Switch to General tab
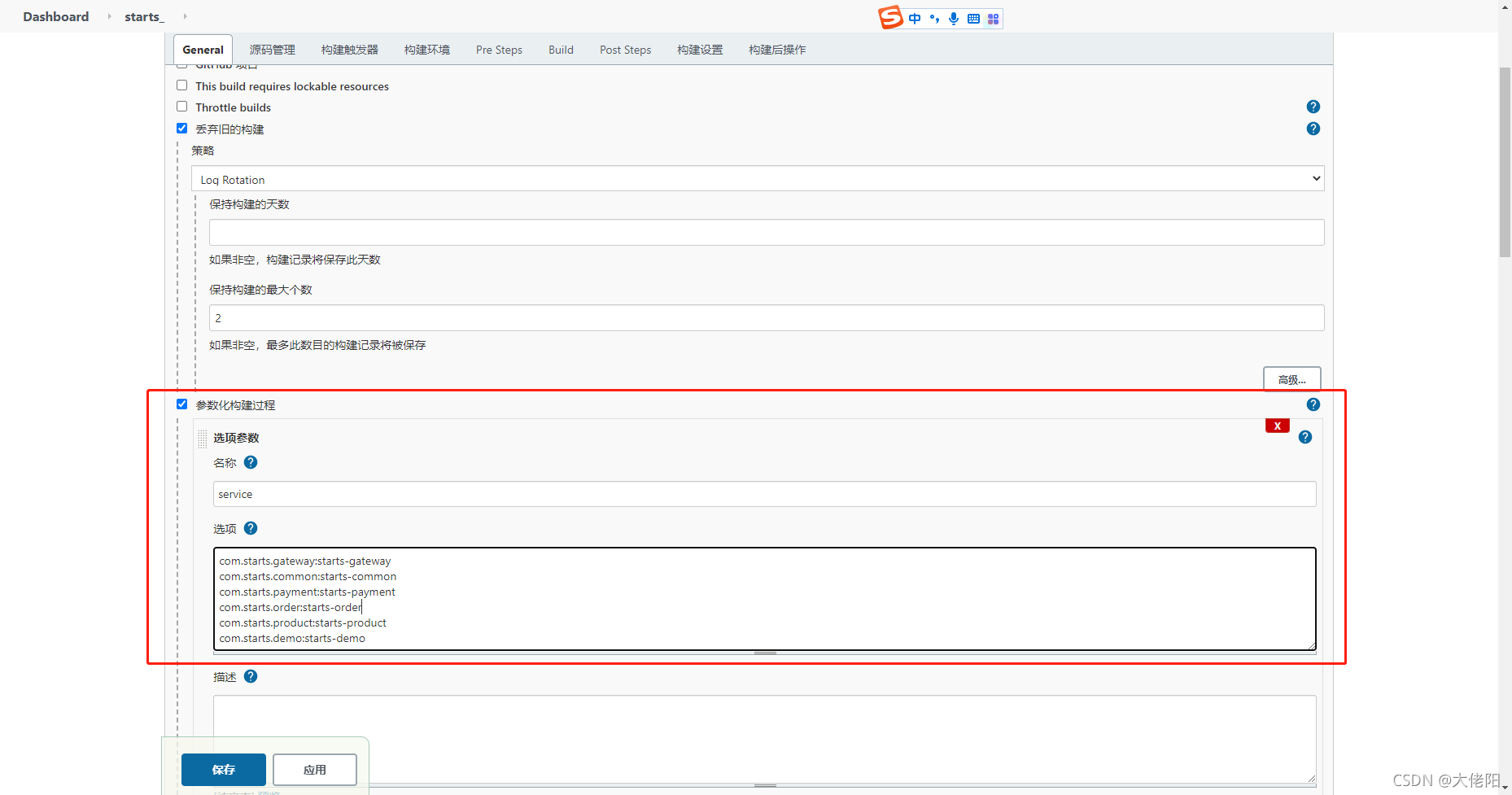This screenshot has width=1512, height=795. click(203, 50)
